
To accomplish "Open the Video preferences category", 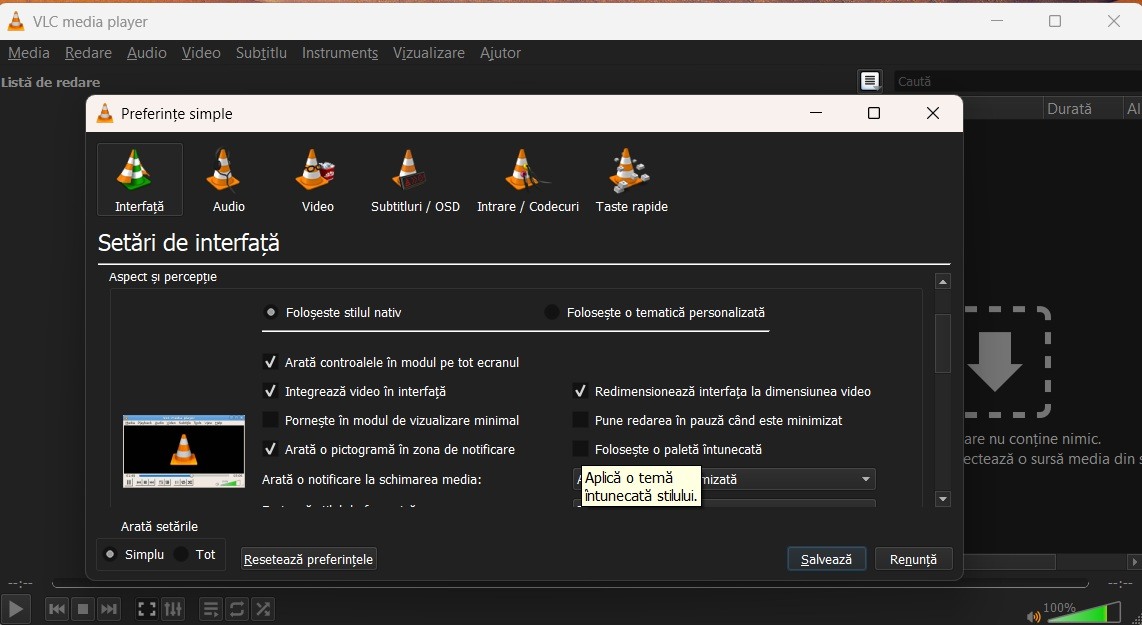I will pos(318,180).
